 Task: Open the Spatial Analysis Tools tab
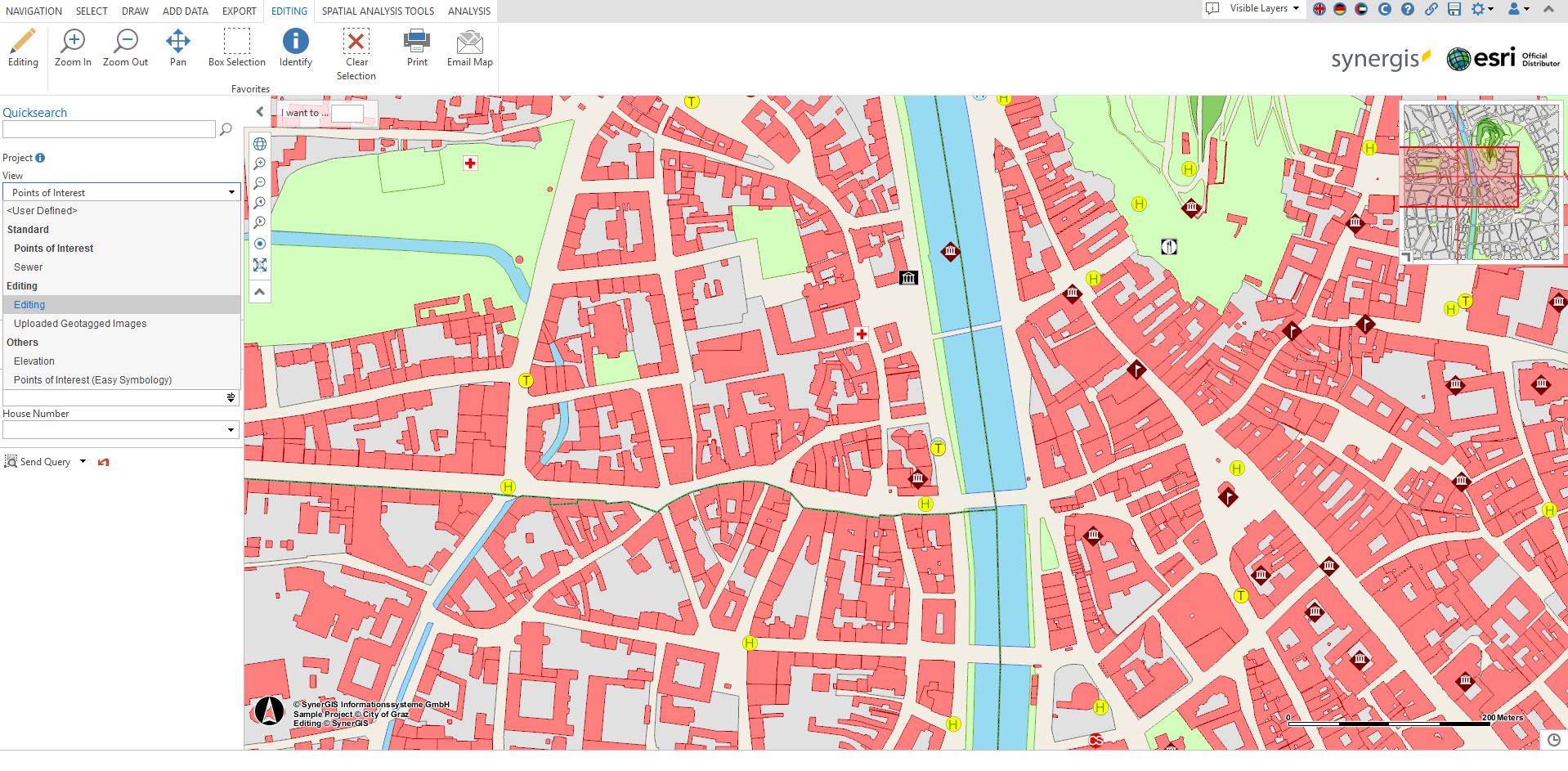click(378, 11)
